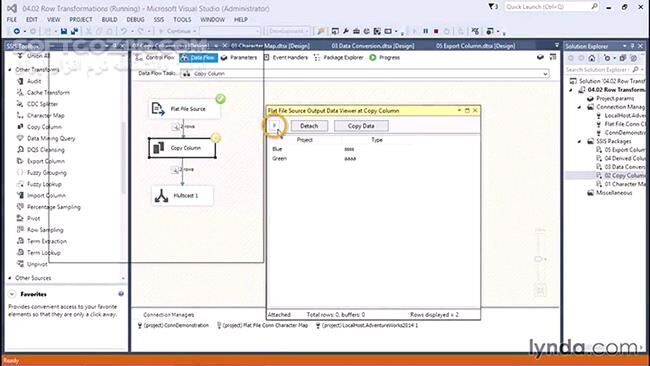Open 05 Export Column package in Solution Explorer
This screenshot has width=650, height=366.
[x=621, y=150]
